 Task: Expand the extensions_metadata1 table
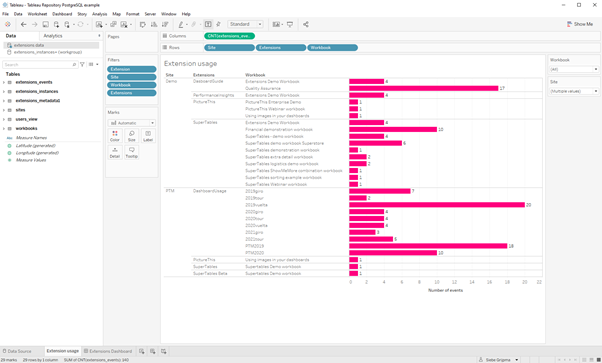click(x=4, y=101)
